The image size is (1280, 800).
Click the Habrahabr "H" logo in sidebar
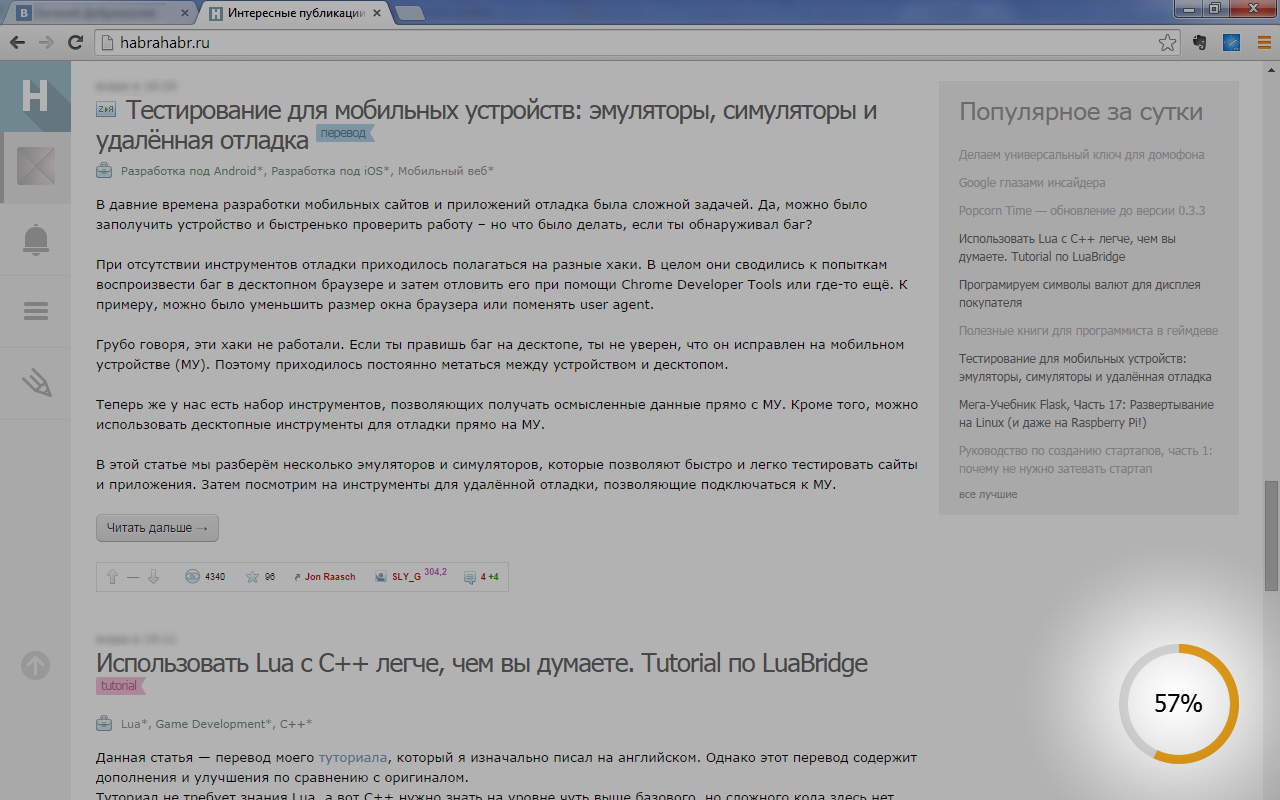coord(35,97)
